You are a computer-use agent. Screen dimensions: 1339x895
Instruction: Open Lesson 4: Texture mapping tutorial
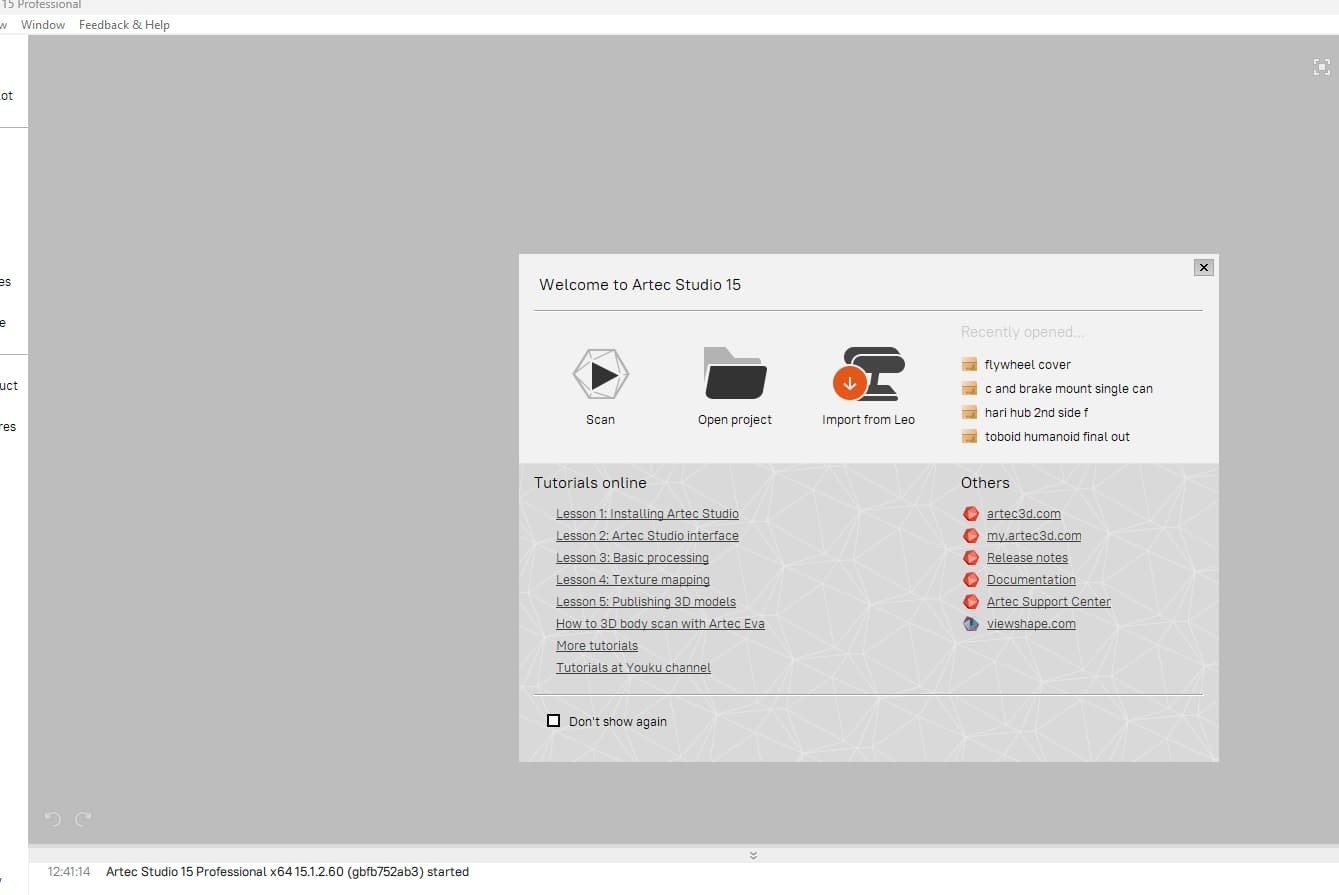633,580
